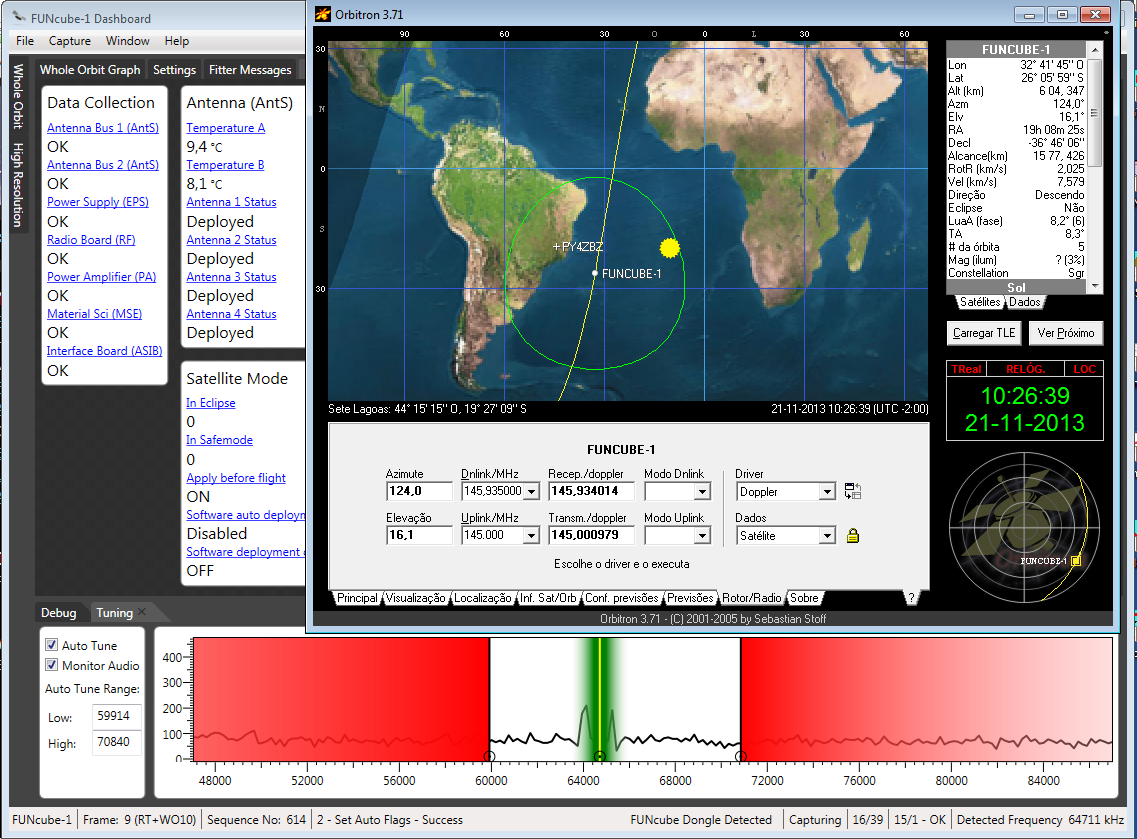
Task: Click the Carregar TLE button
Action: [x=984, y=333]
